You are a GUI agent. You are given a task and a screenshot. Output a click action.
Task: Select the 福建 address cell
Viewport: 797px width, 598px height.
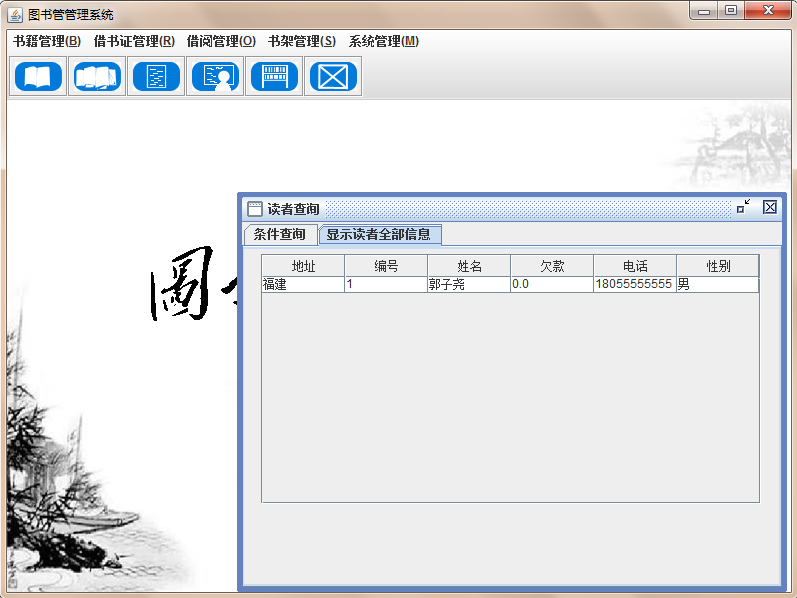pos(303,284)
